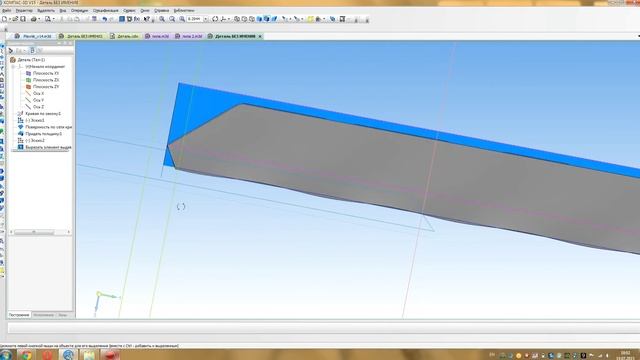
Task: Open the New document dropdown arrow
Action: coord(9,19)
